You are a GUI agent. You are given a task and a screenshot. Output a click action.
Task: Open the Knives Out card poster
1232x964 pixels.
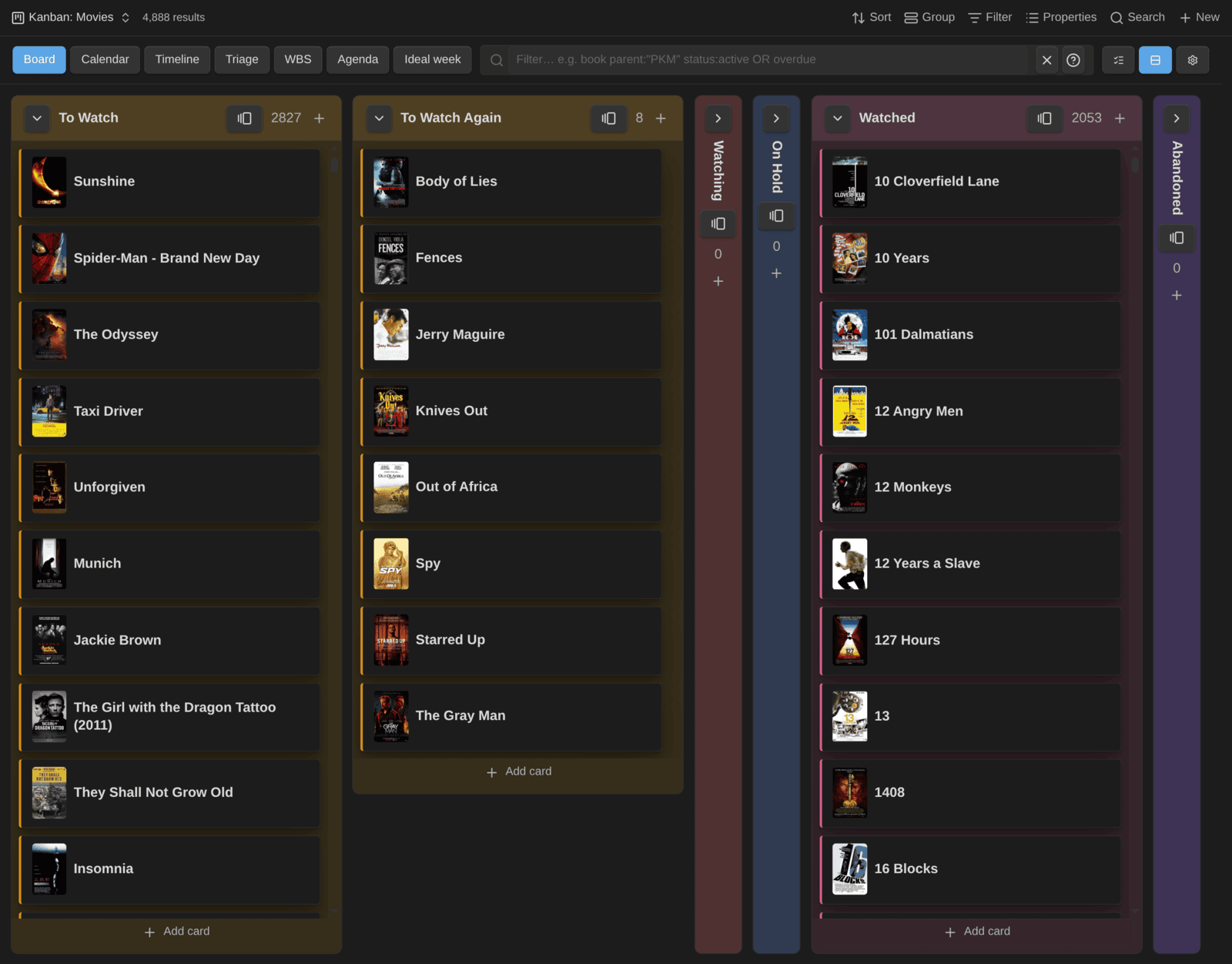[x=391, y=411]
